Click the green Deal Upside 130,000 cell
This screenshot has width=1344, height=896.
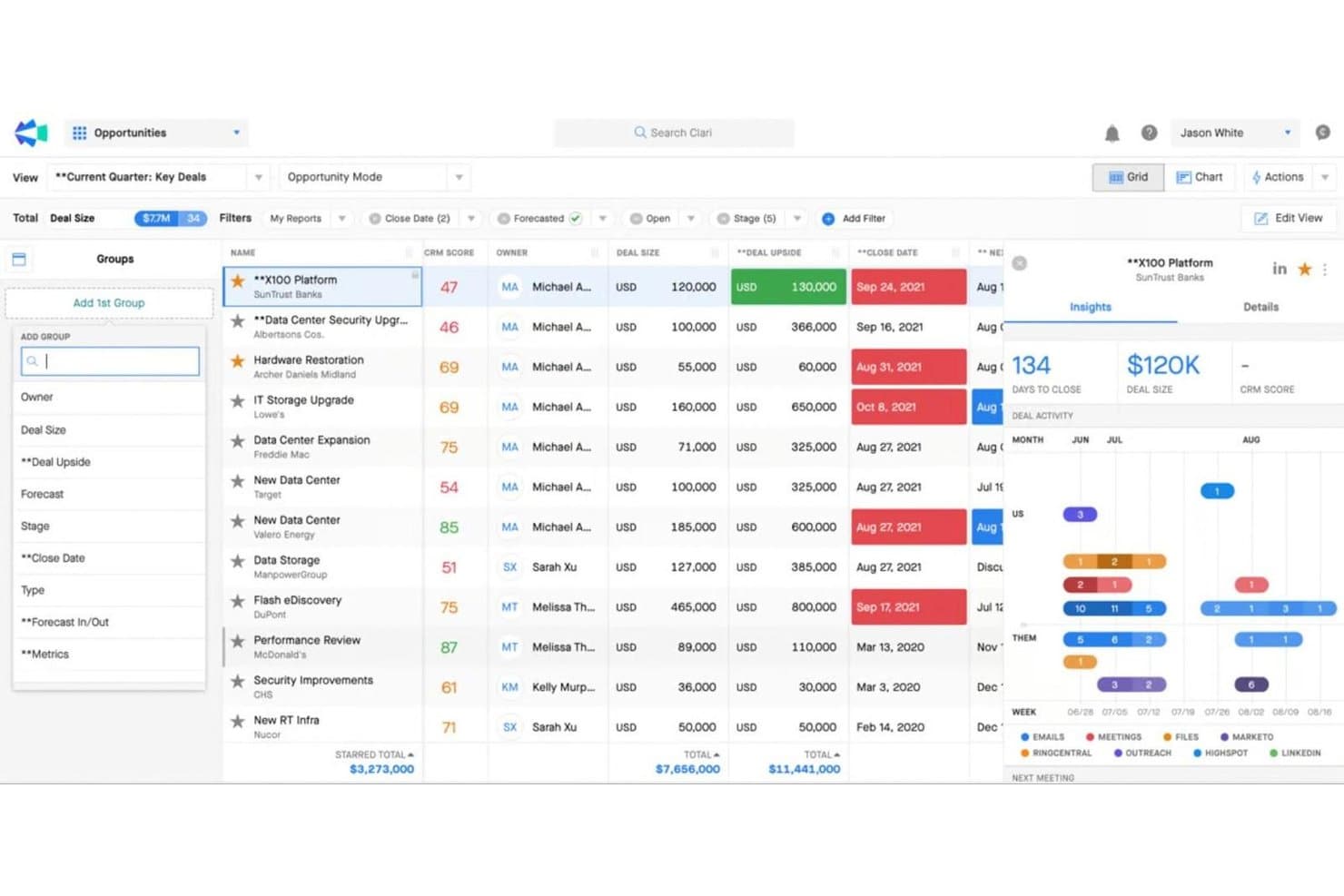(788, 287)
